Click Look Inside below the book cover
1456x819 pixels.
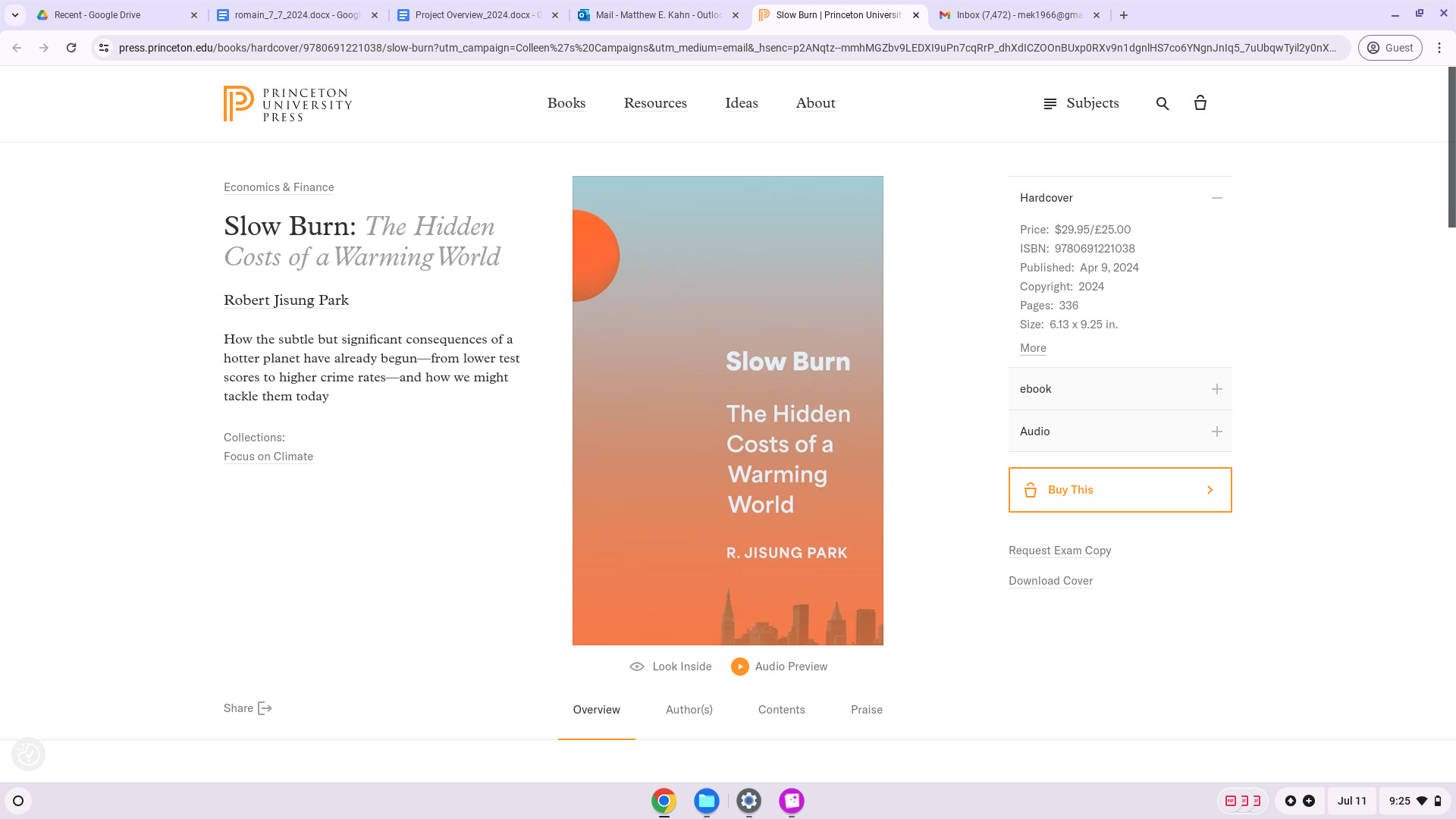click(670, 667)
